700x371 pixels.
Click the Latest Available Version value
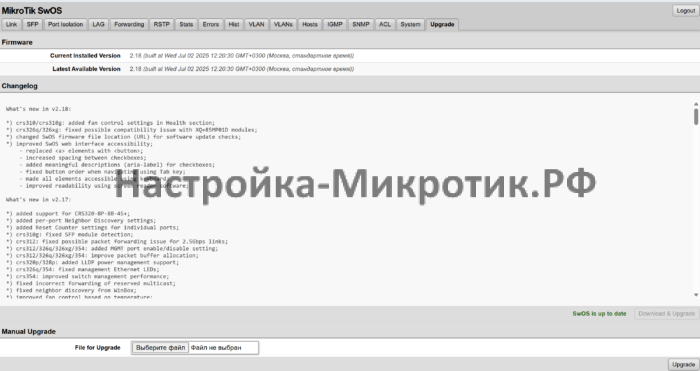coord(242,69)
